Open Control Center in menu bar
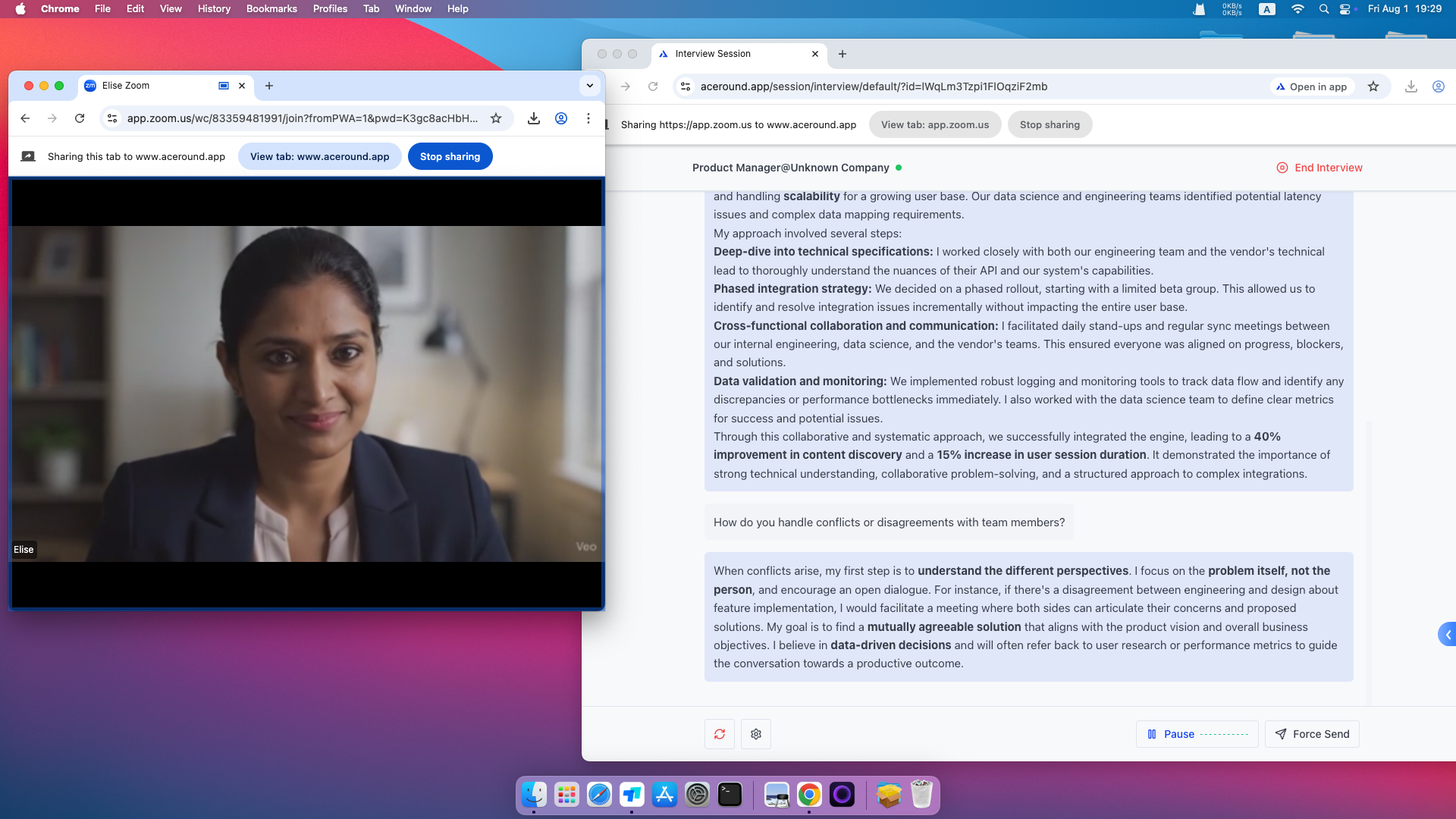This screenshot has width=1456, height=819. 1346,9
